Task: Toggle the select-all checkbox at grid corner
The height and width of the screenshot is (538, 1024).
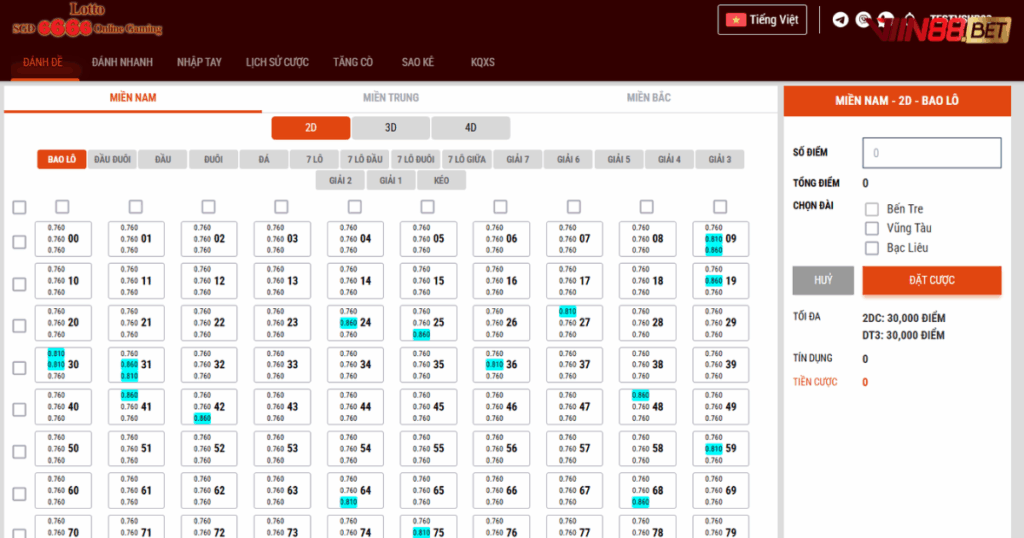Action: [19, 207]
